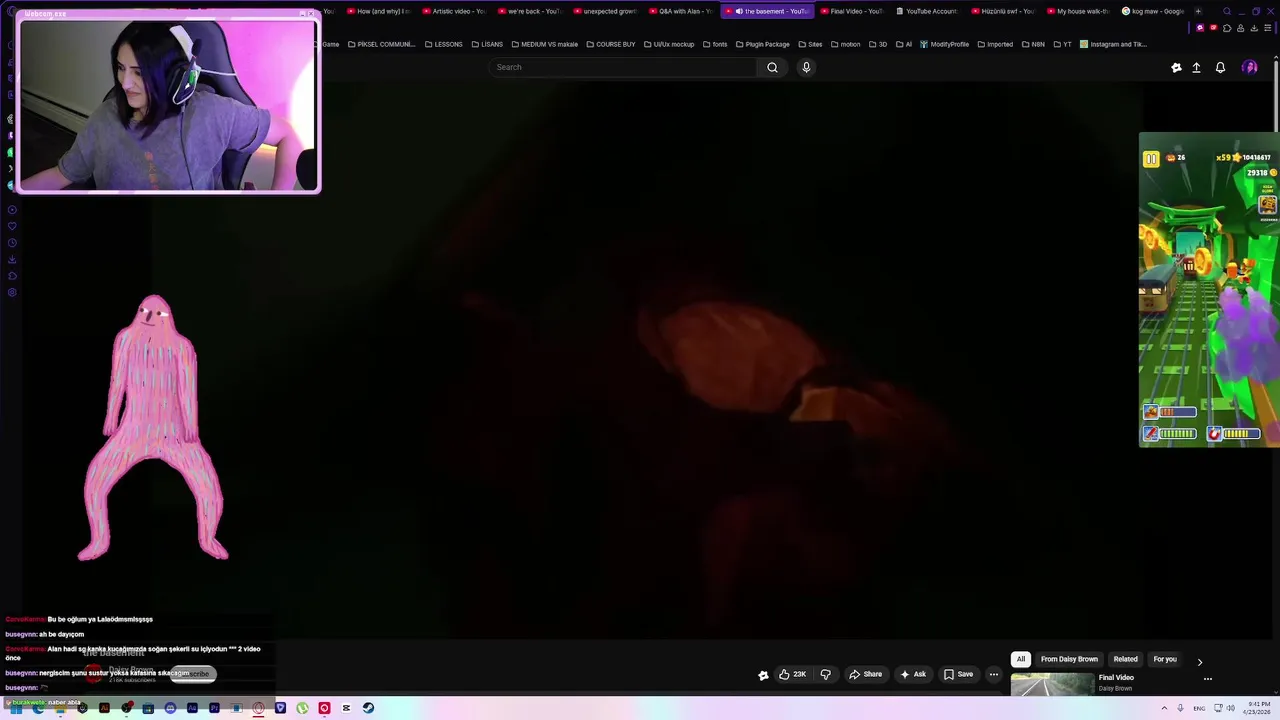Open the volume control in system tray
Screen dimensions: 1280x720
(1230, 708)
